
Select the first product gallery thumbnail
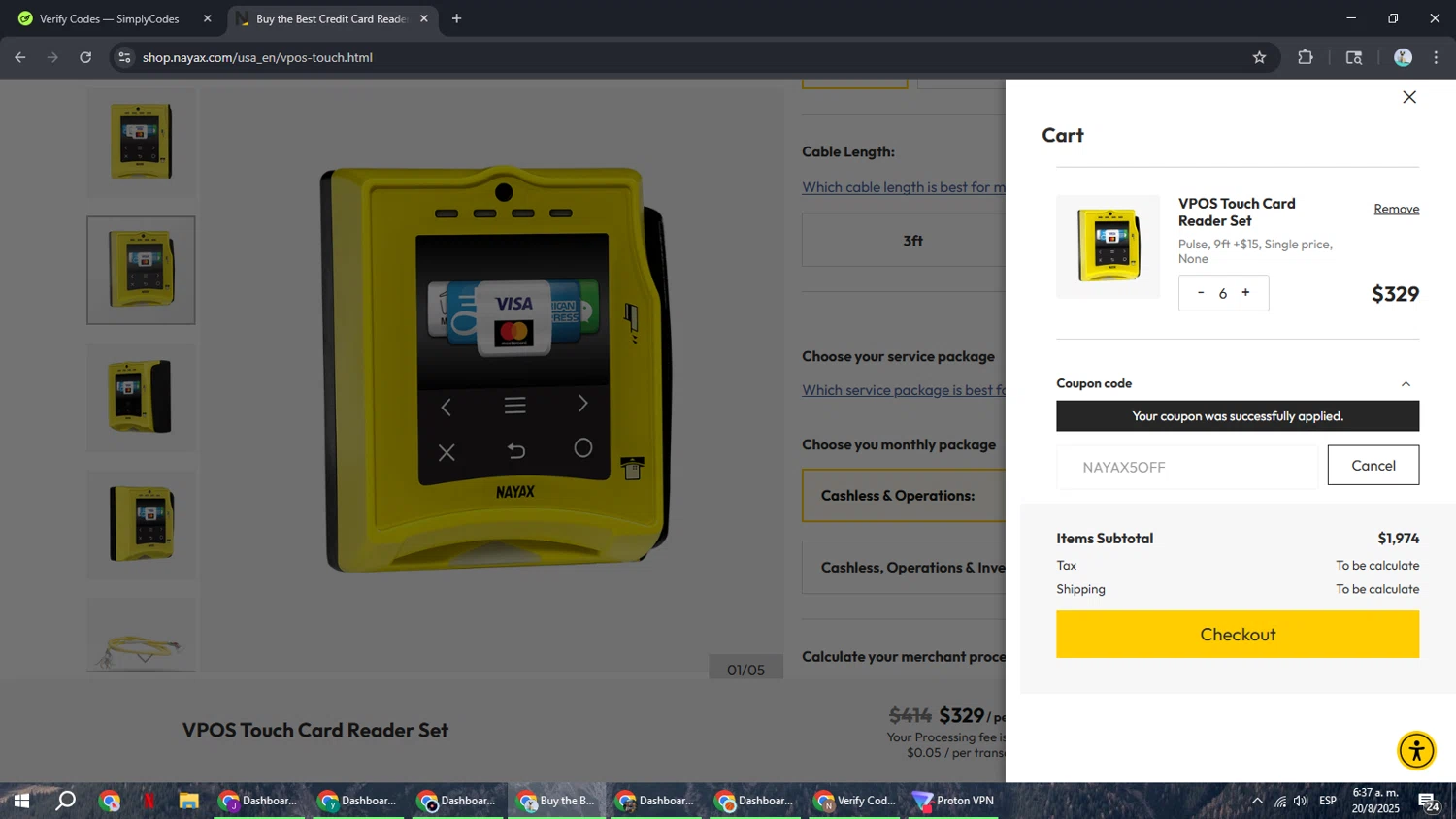142,143
